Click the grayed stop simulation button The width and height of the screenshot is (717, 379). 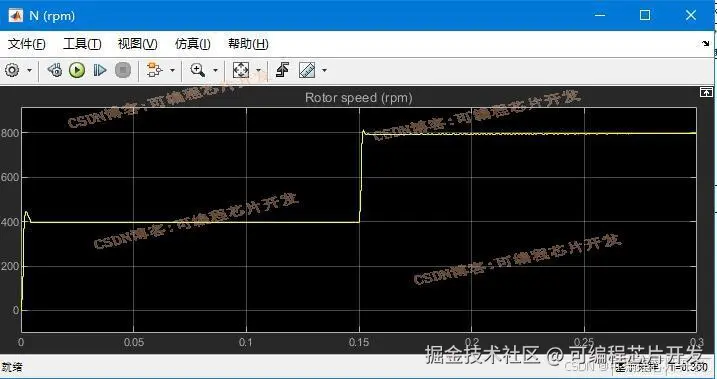point(123,70)
